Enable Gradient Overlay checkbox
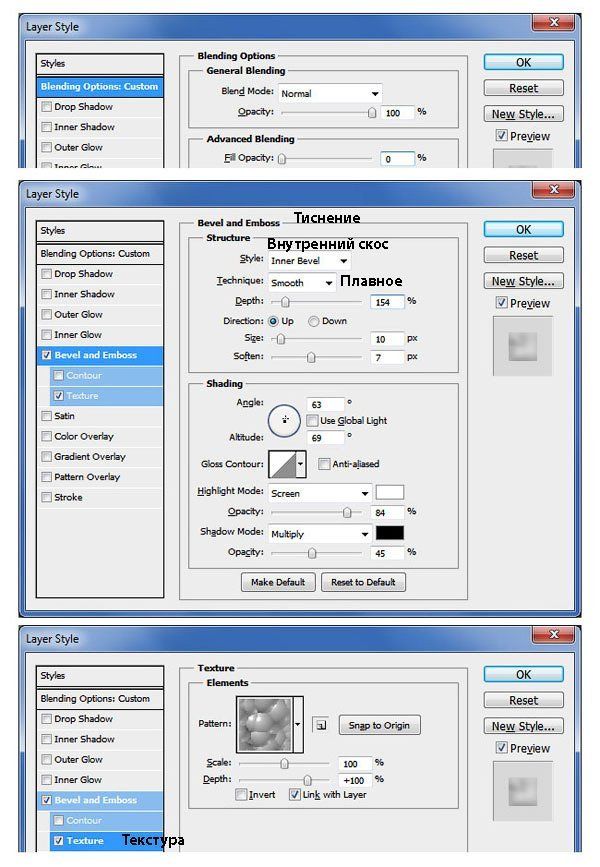Screen dimensions: 600x867 coord(47,457)
